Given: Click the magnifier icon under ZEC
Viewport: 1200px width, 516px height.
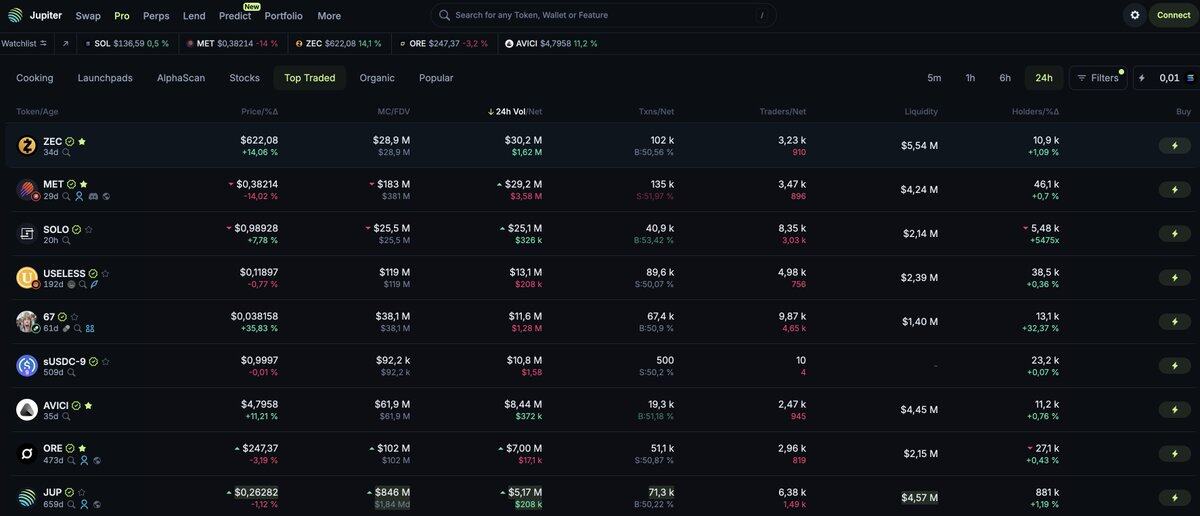Looking at the screenshot, I should [67, 153].
